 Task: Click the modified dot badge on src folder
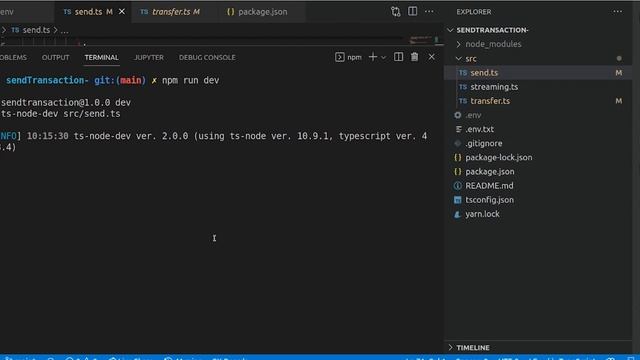pyautogui.click(x=619, y=58)
